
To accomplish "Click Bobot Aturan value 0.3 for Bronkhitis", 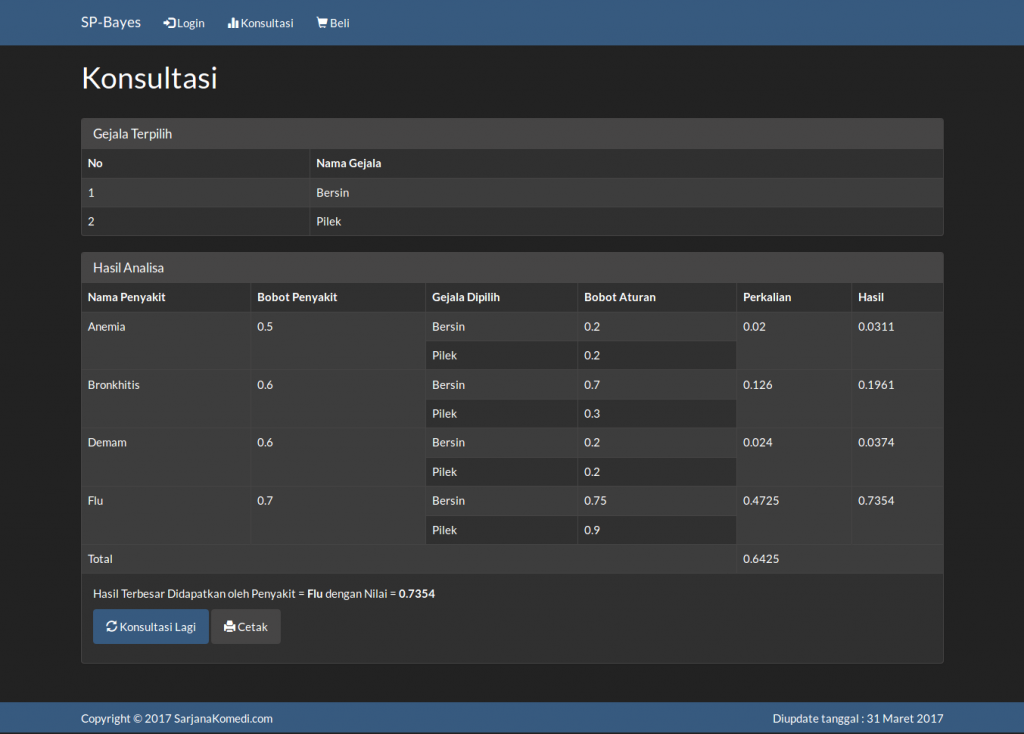I will tap(592, 413).
